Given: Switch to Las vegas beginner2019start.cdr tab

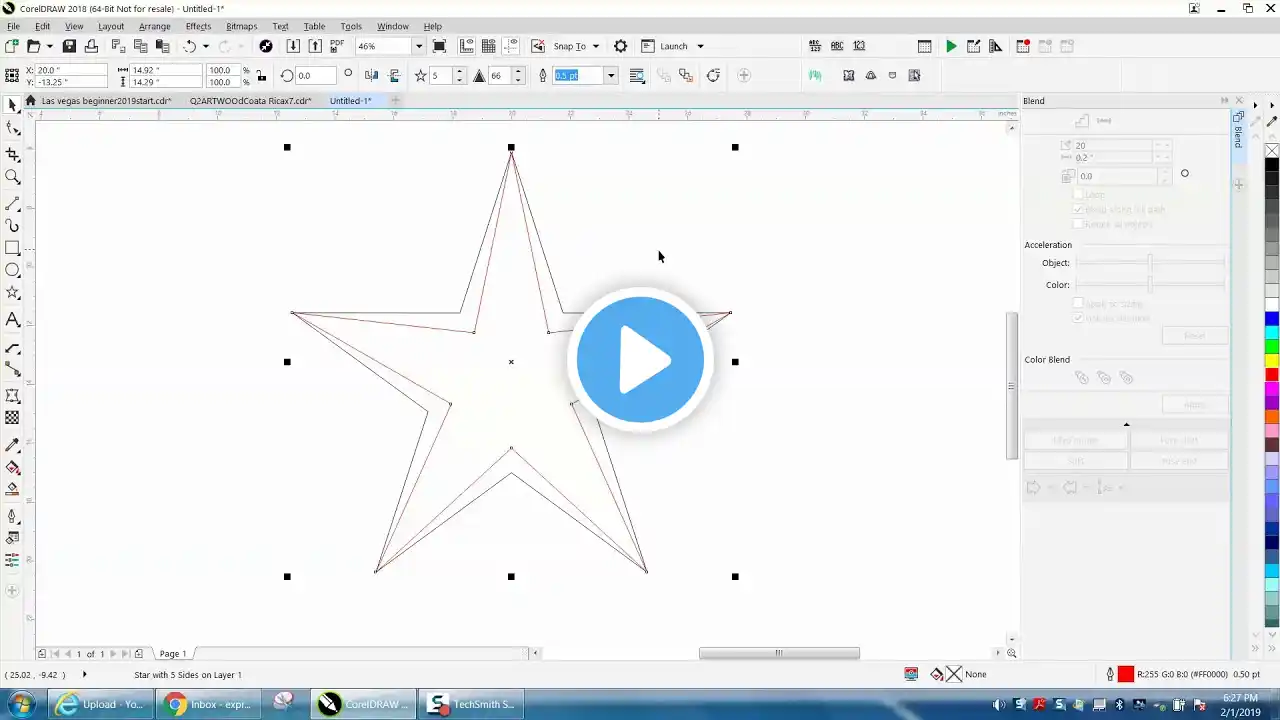Looking at the screenshot, I should pos(106,101).
